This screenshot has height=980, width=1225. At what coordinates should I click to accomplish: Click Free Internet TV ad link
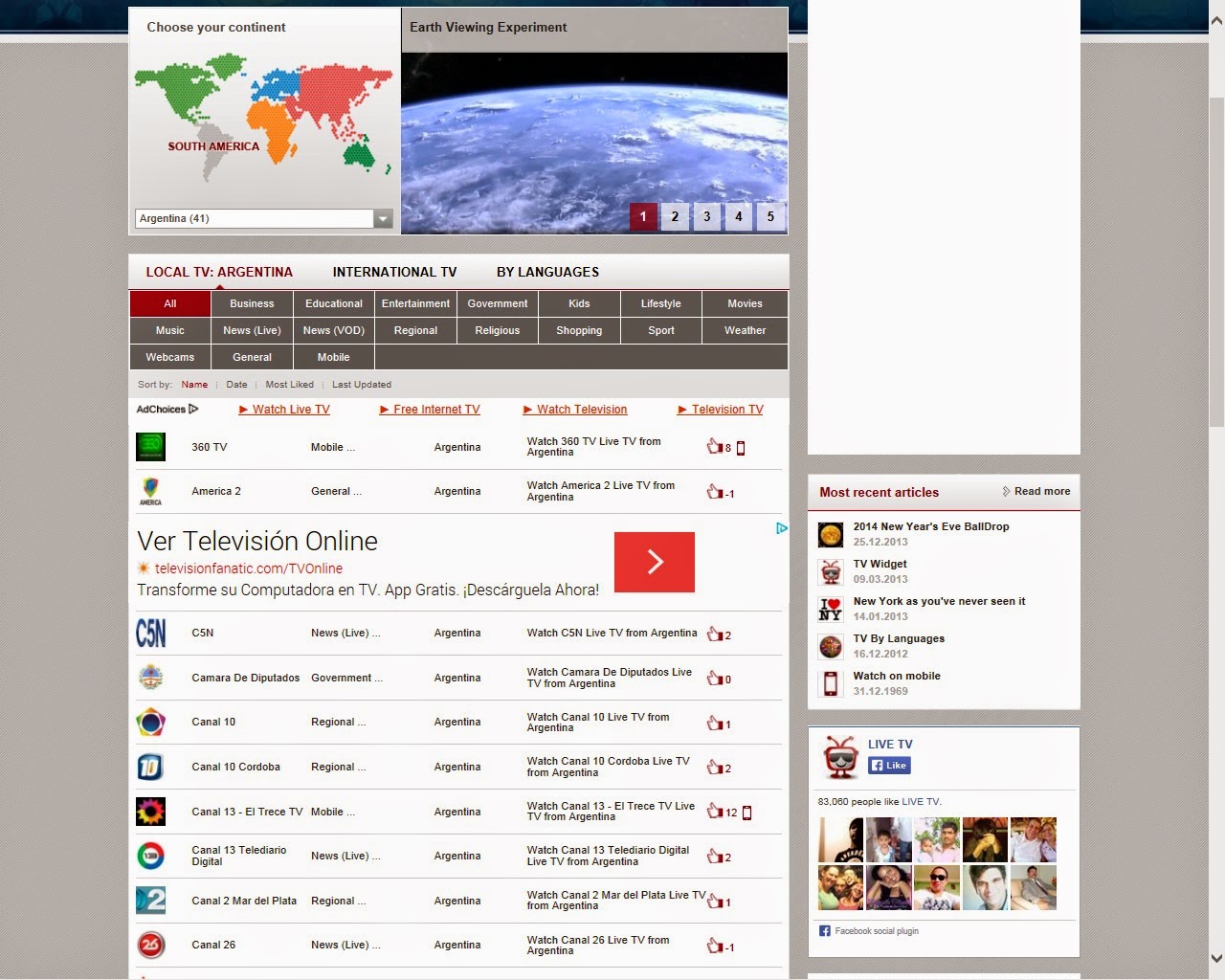430,409
